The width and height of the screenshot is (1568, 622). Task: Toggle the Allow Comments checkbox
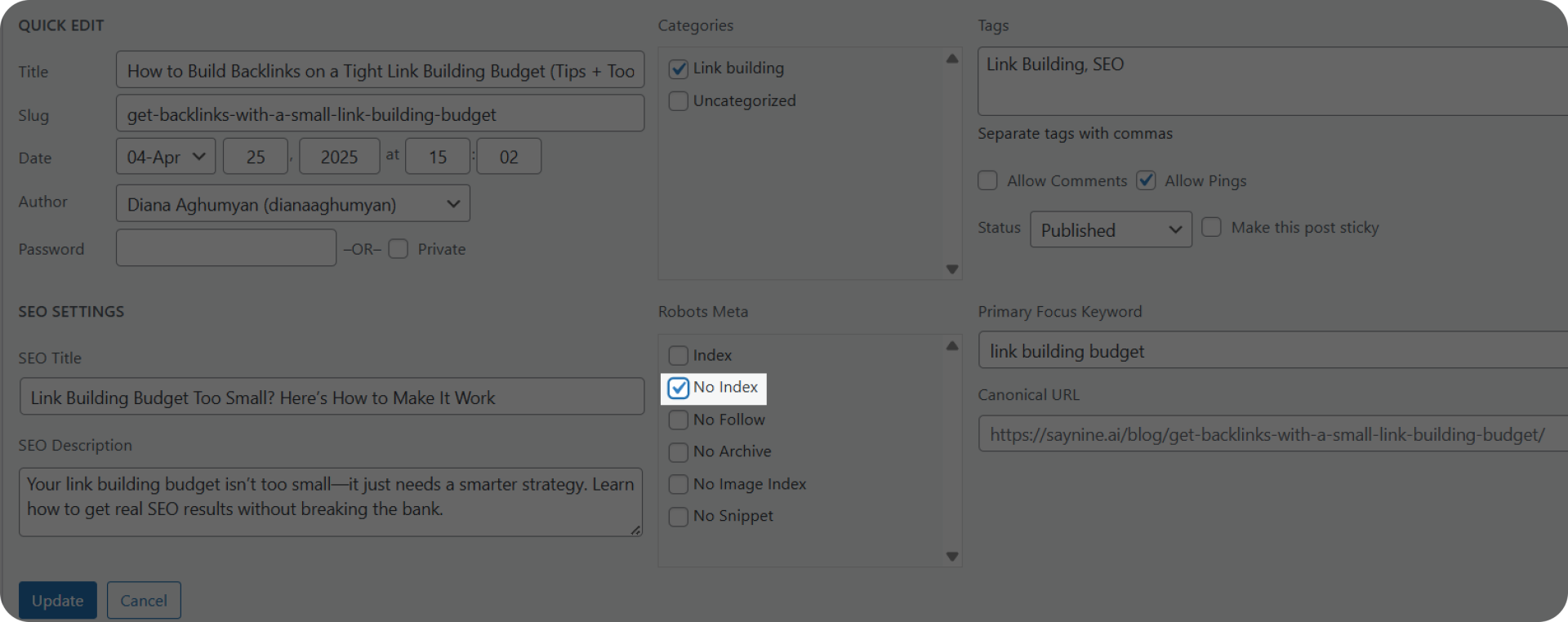(988, 180)
